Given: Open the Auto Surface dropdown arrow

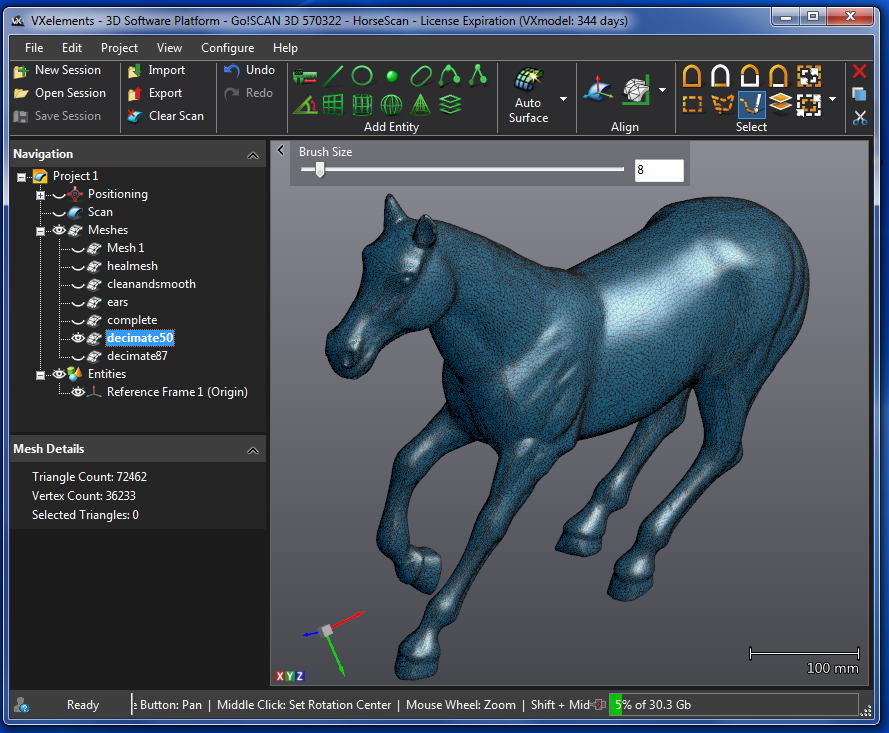Looking at the screenshot, I should (x=564, y=99).
